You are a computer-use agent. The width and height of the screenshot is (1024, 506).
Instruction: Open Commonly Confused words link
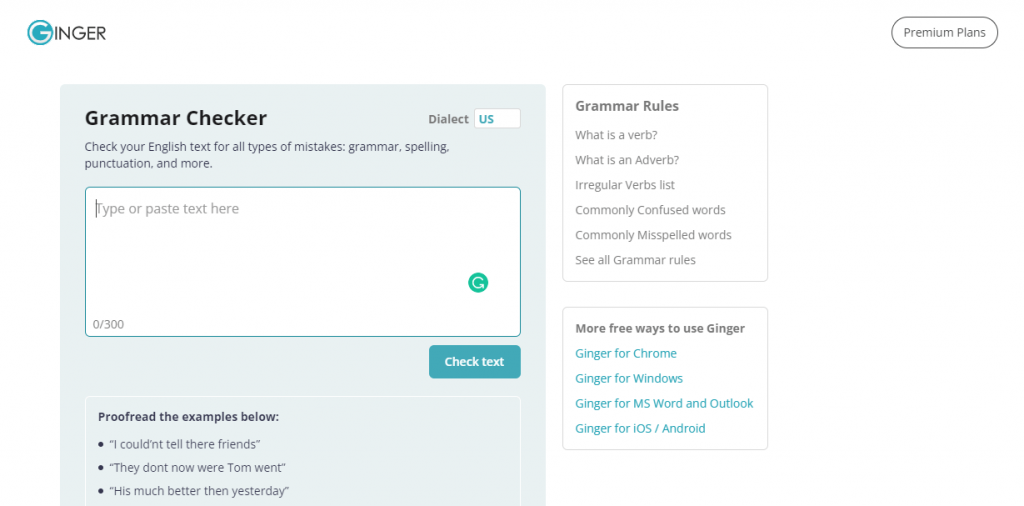click(650, 210)
